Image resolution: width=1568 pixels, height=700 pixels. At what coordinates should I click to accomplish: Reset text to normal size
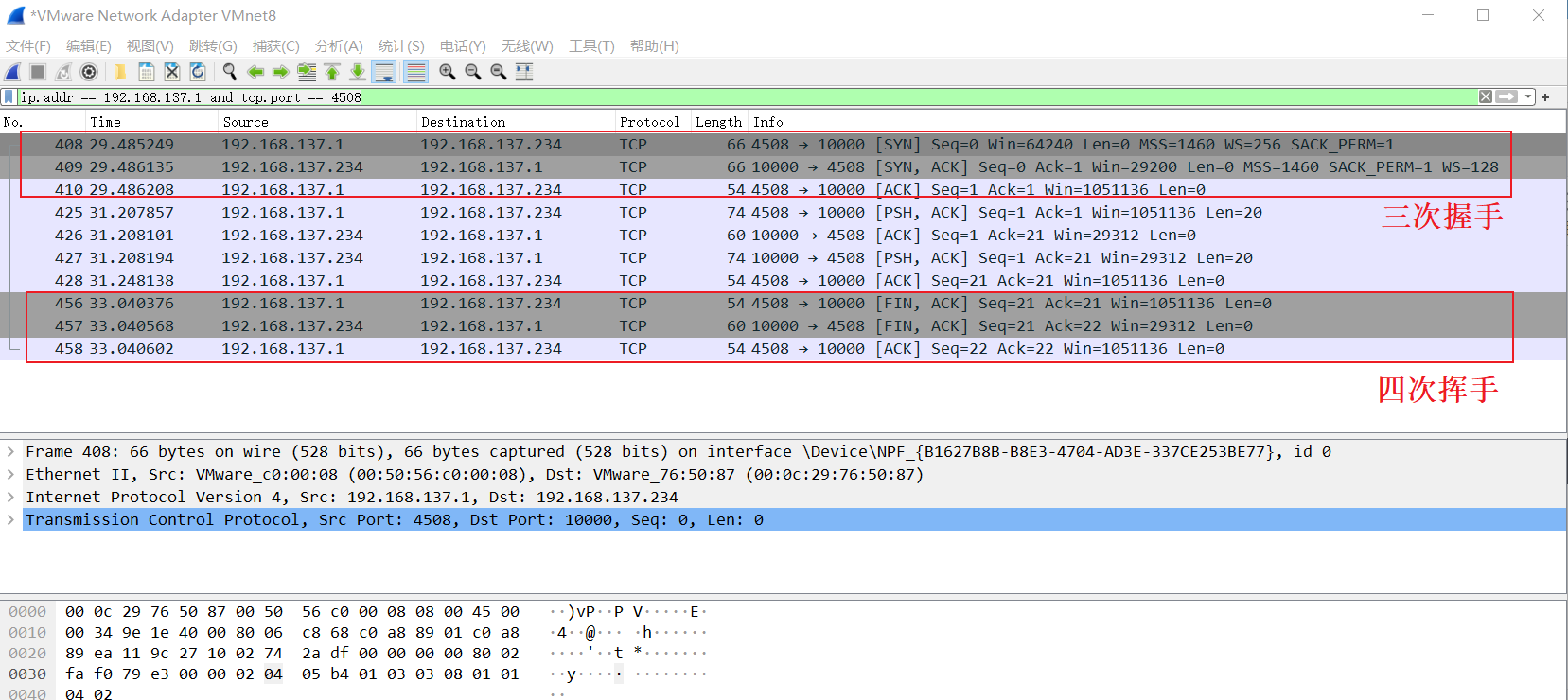[x=499, y=72]
